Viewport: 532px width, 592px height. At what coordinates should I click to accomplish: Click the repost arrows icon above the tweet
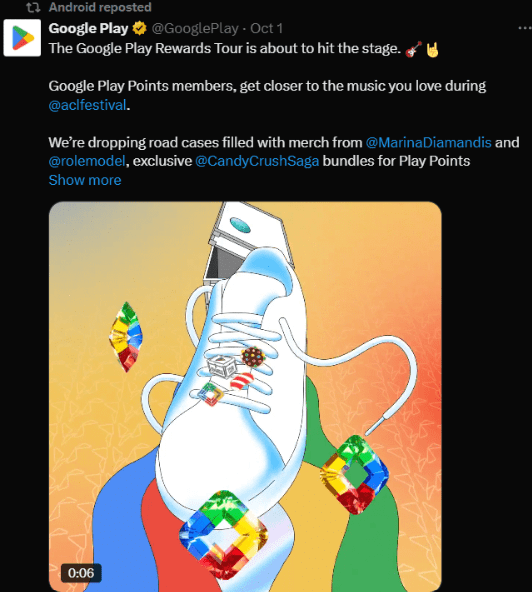point(33,7)
